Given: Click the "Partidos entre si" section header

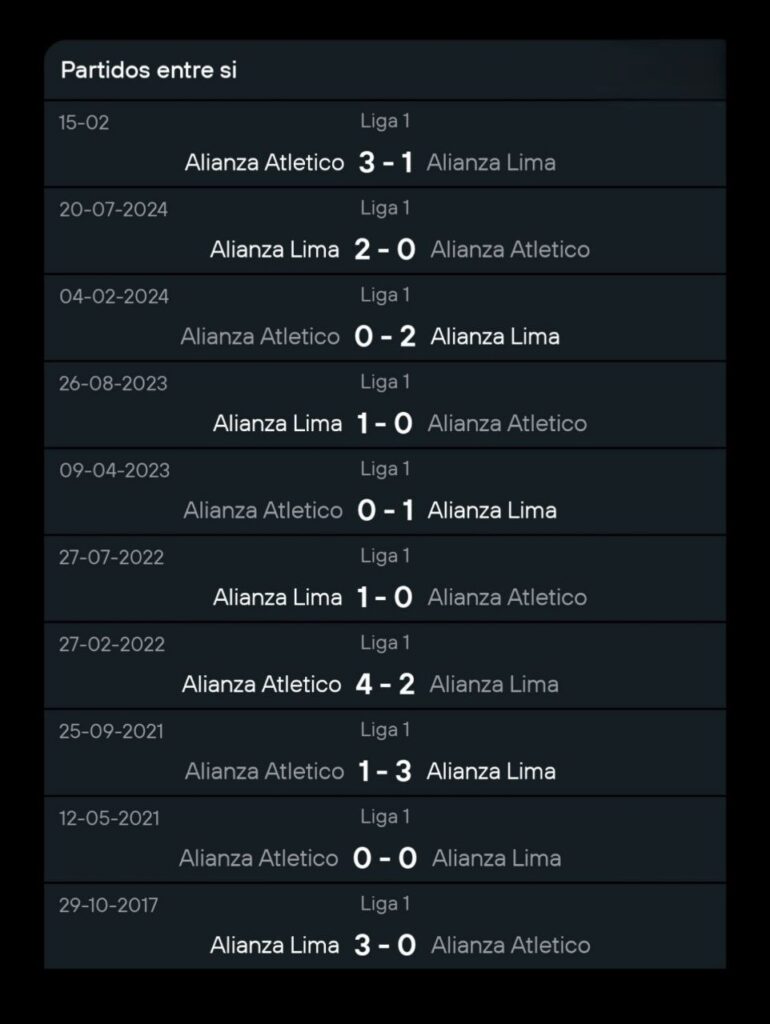Looking at the screenshot, I should (149, 71).
